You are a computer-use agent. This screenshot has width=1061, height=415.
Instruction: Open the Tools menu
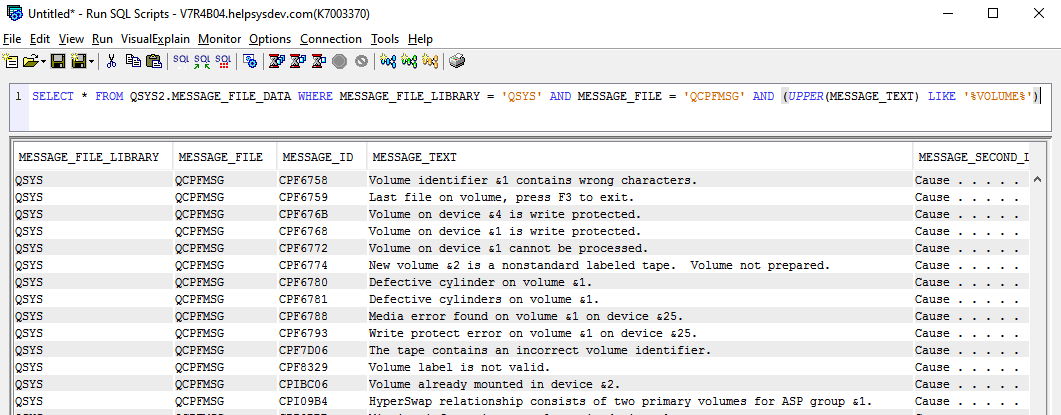pos(385,39)
